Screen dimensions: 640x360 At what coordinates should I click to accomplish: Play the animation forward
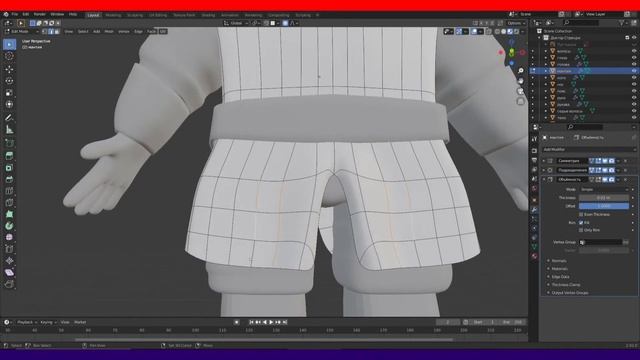point(271,322)
